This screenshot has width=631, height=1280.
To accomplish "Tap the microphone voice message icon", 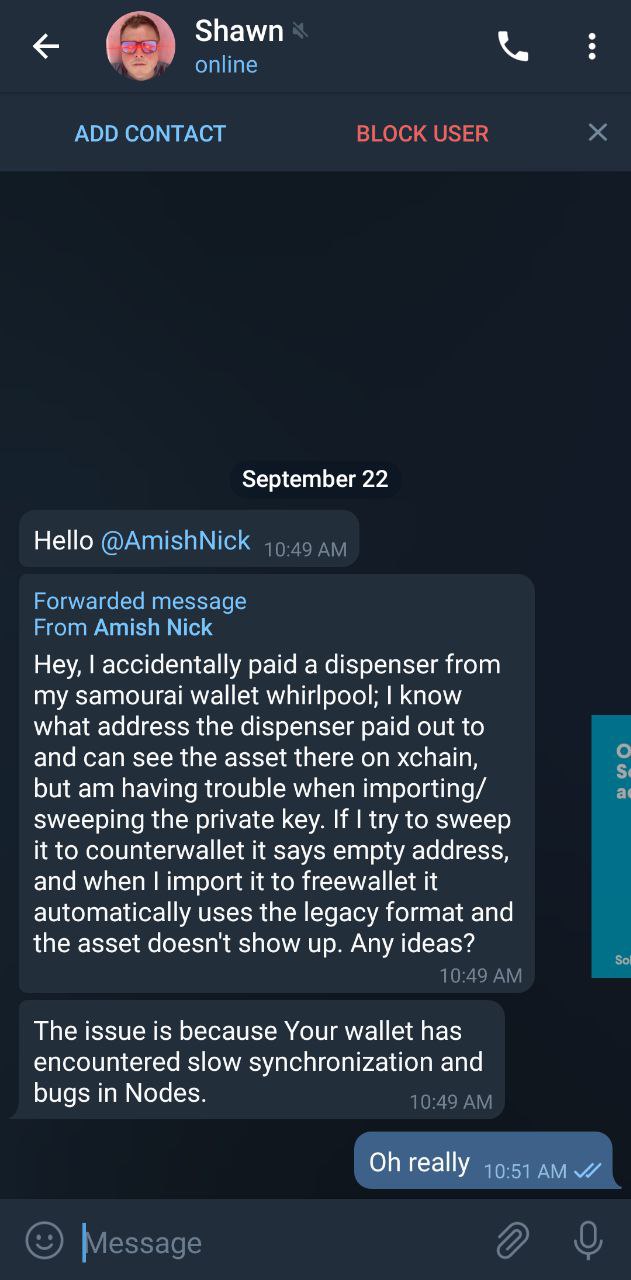I will click(x=588, y=1241).
